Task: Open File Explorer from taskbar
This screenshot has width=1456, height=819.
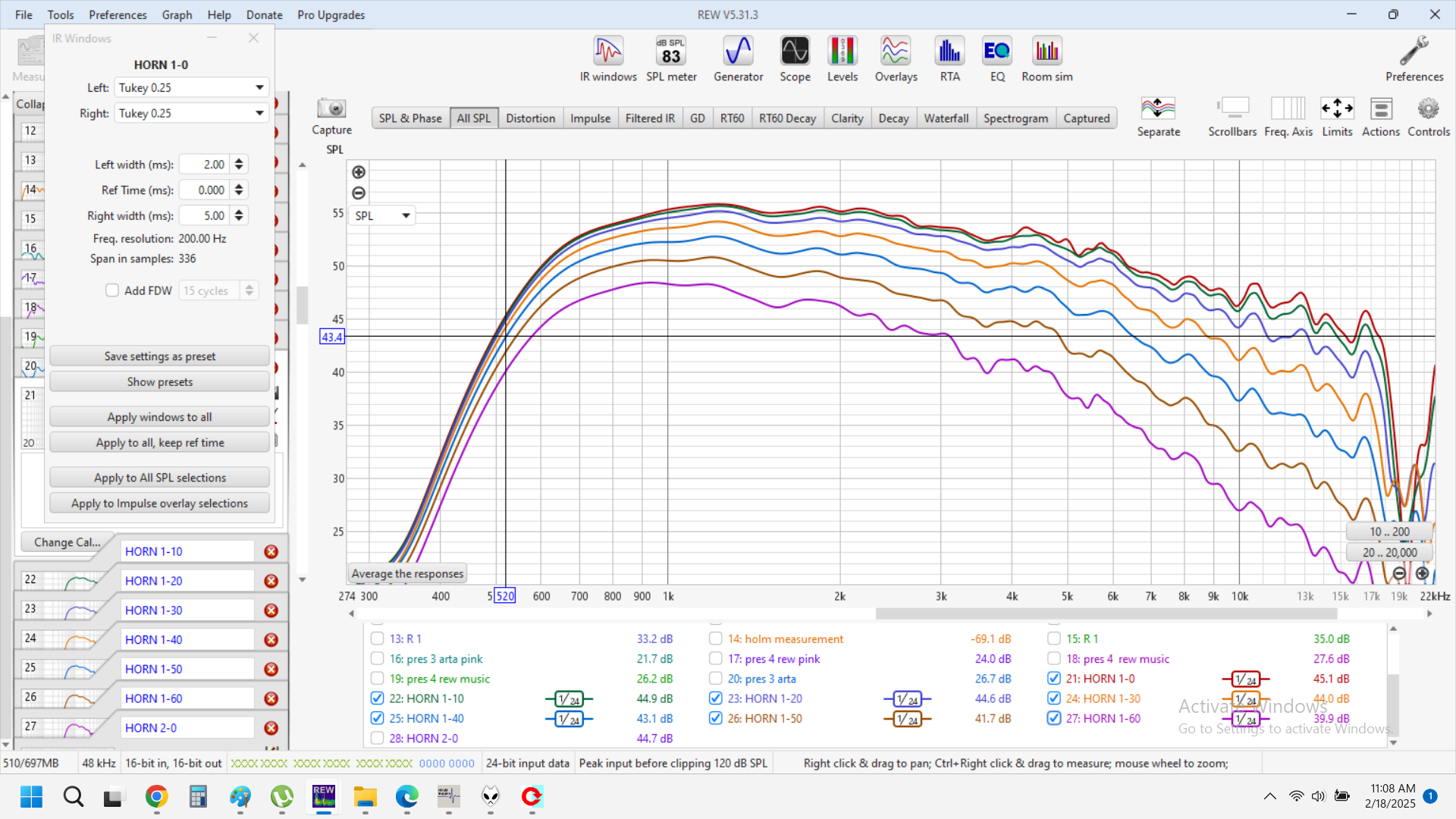Action: pyautogui.click(x=365, y=796)
